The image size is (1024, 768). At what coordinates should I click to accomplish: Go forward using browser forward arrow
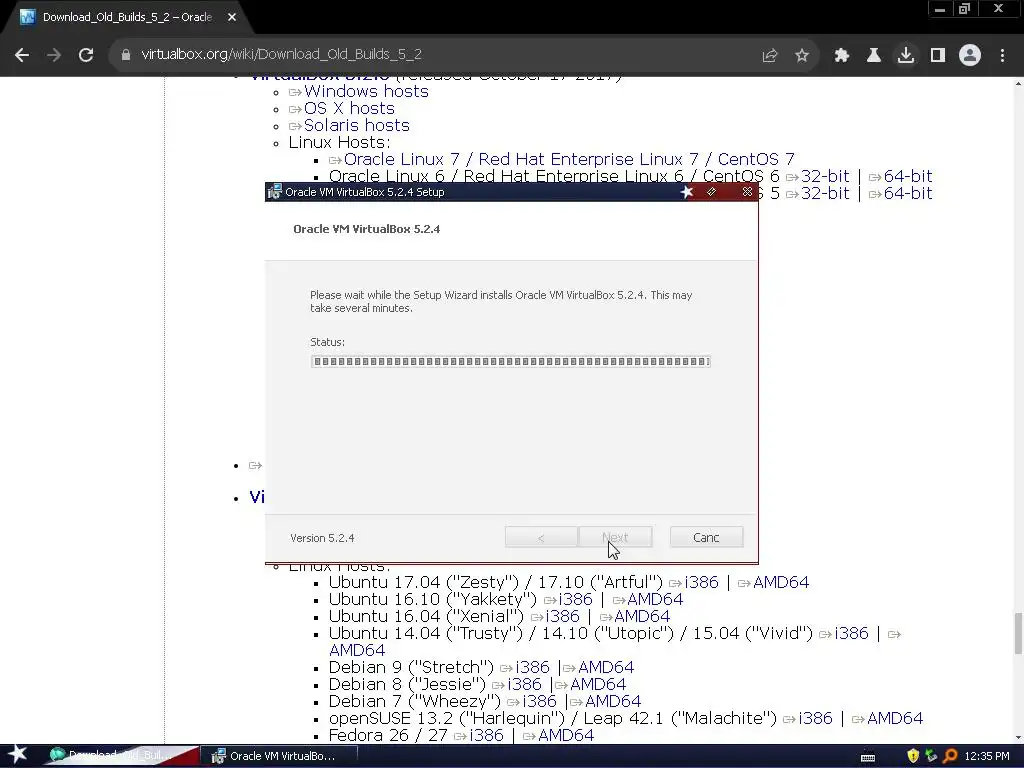click(x=54, y=55)
